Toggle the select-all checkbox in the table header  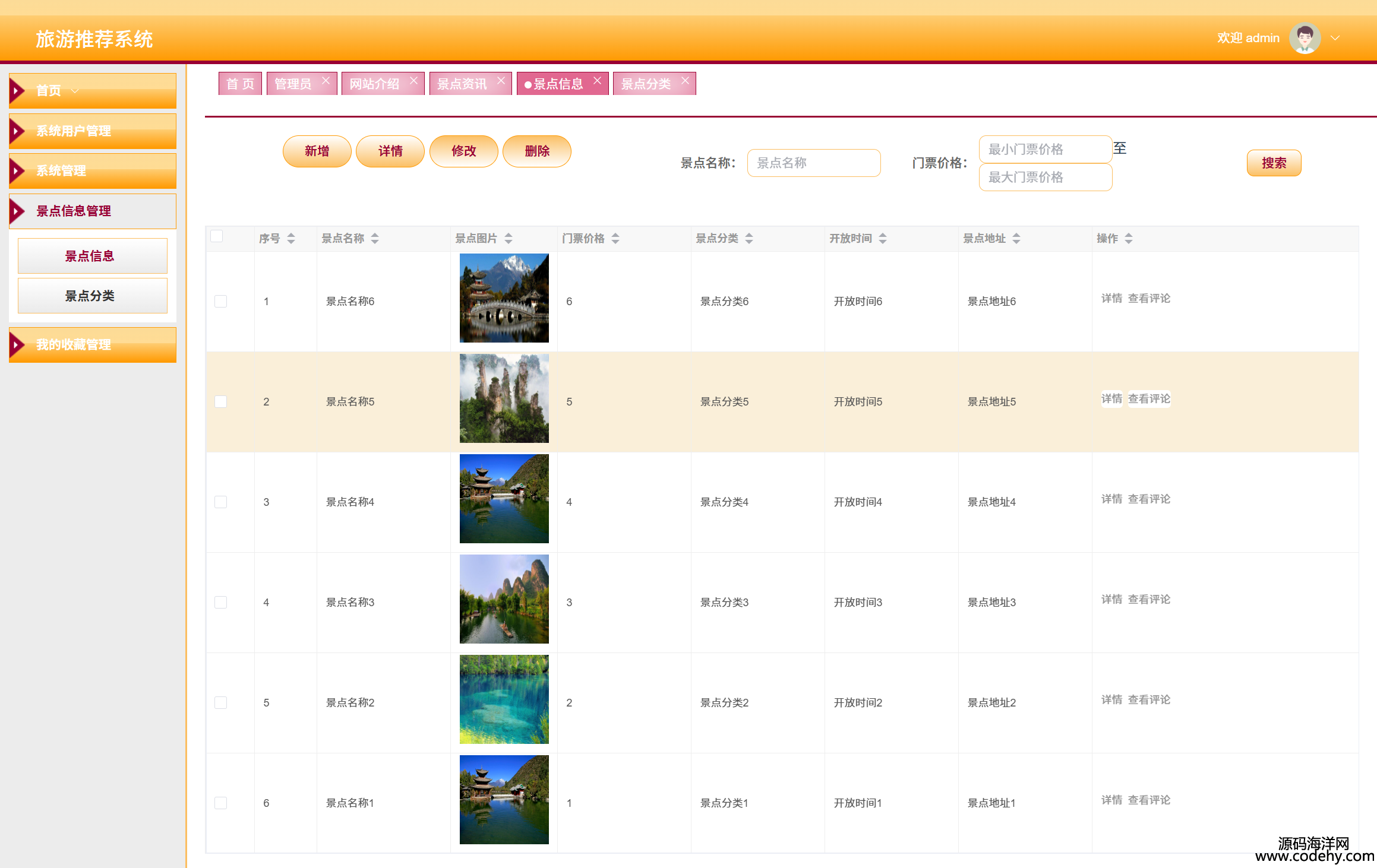217,236
